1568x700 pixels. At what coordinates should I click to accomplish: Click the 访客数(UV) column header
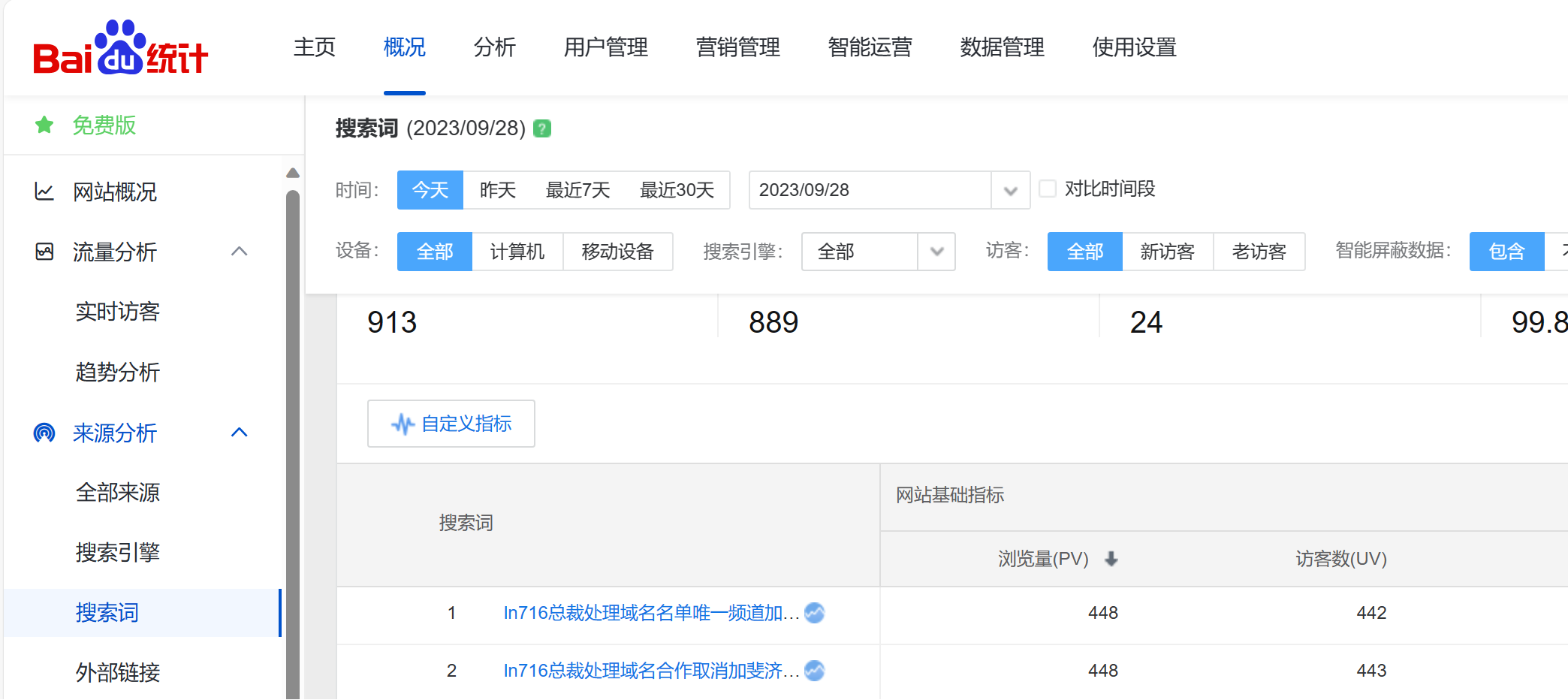(x=1341, y=559)
